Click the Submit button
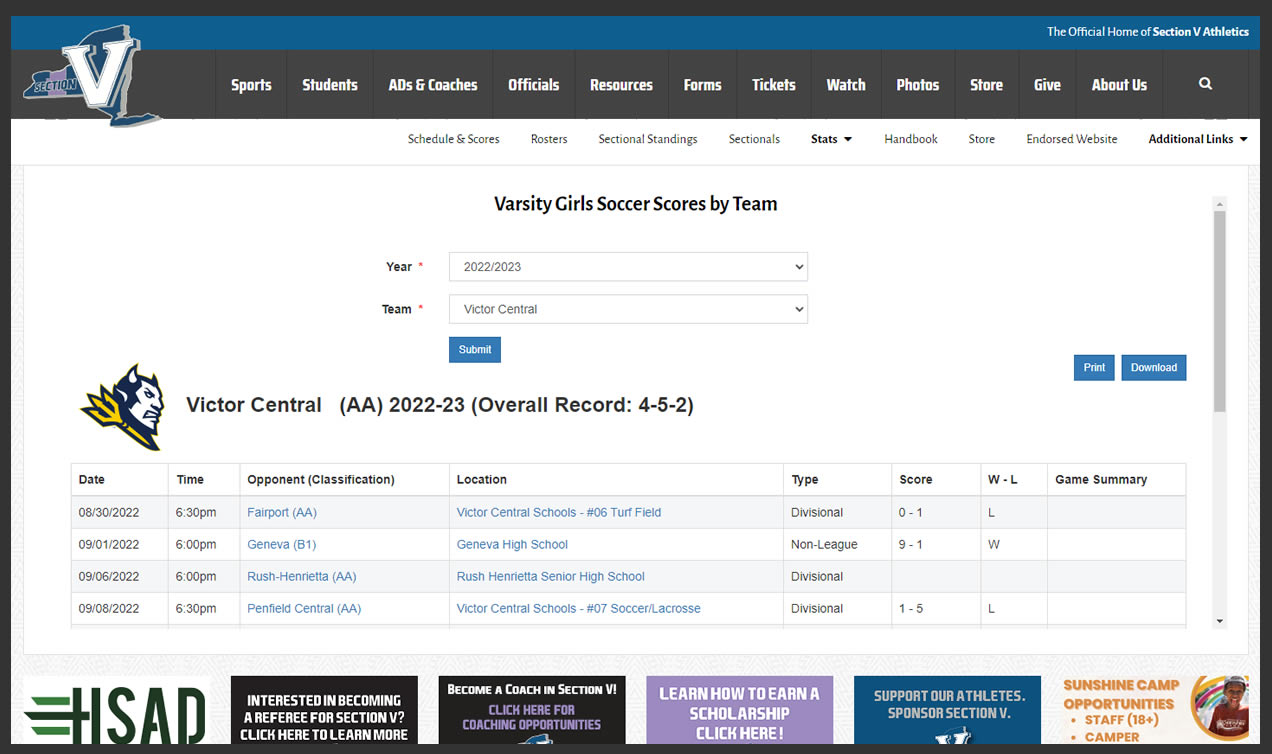1272x754 pixels. point(475,349)
